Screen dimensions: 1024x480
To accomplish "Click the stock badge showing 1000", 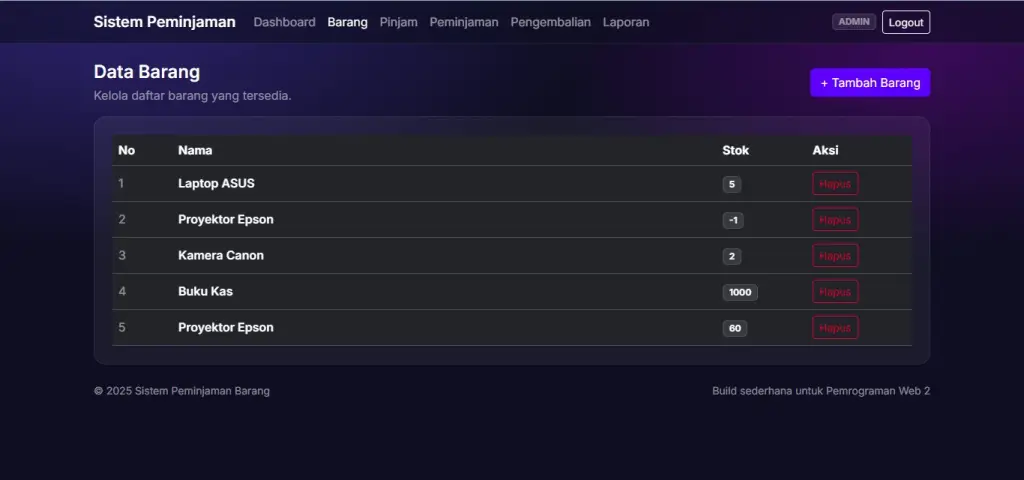I will pyautogui.click(x=740, y=293).
